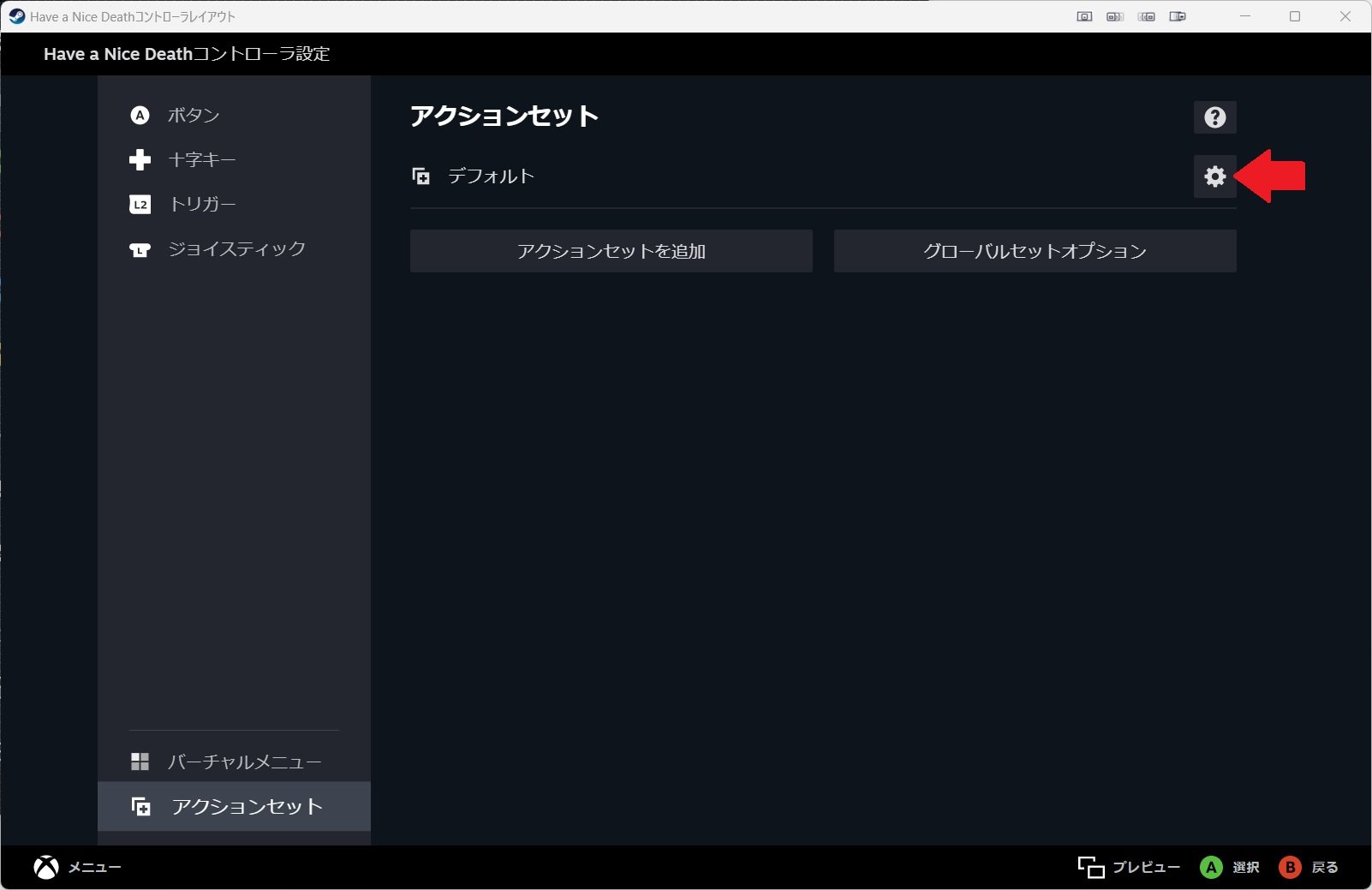Click the plus-shaped D-pad icon

(x=140, y=159)
